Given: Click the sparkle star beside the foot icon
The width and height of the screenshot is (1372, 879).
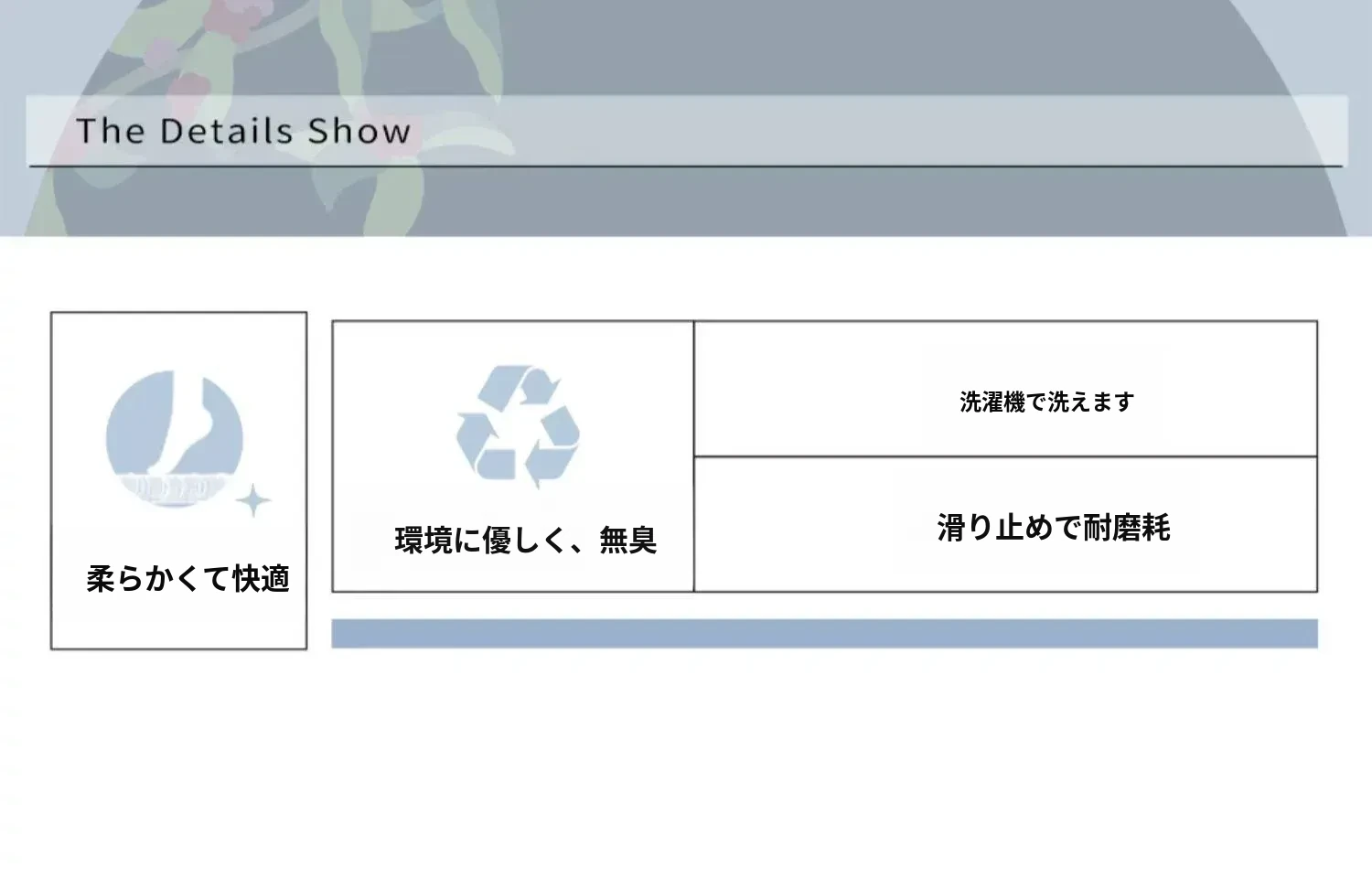Looking at the screenshot, I should tap(253, 501).
